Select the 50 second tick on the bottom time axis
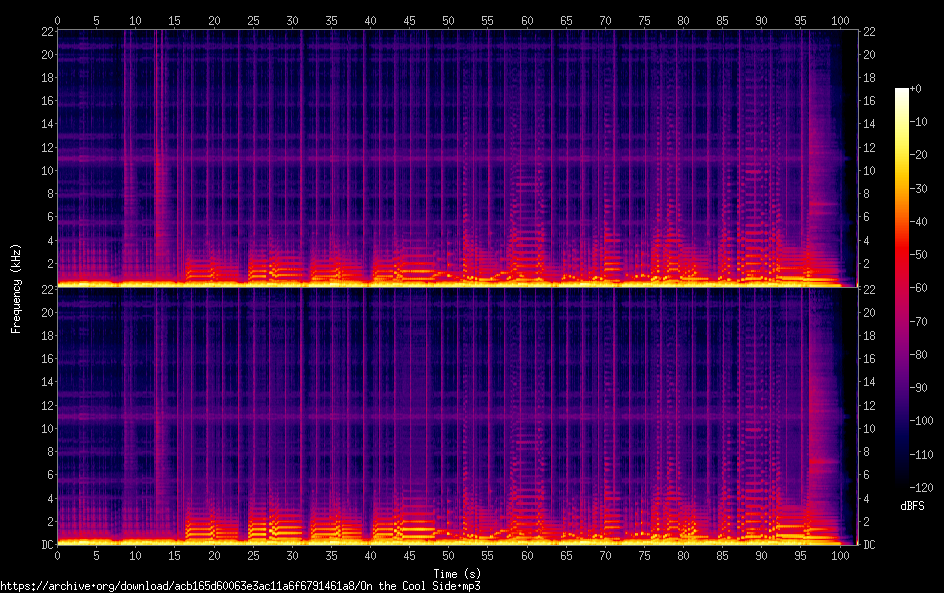 449,554
